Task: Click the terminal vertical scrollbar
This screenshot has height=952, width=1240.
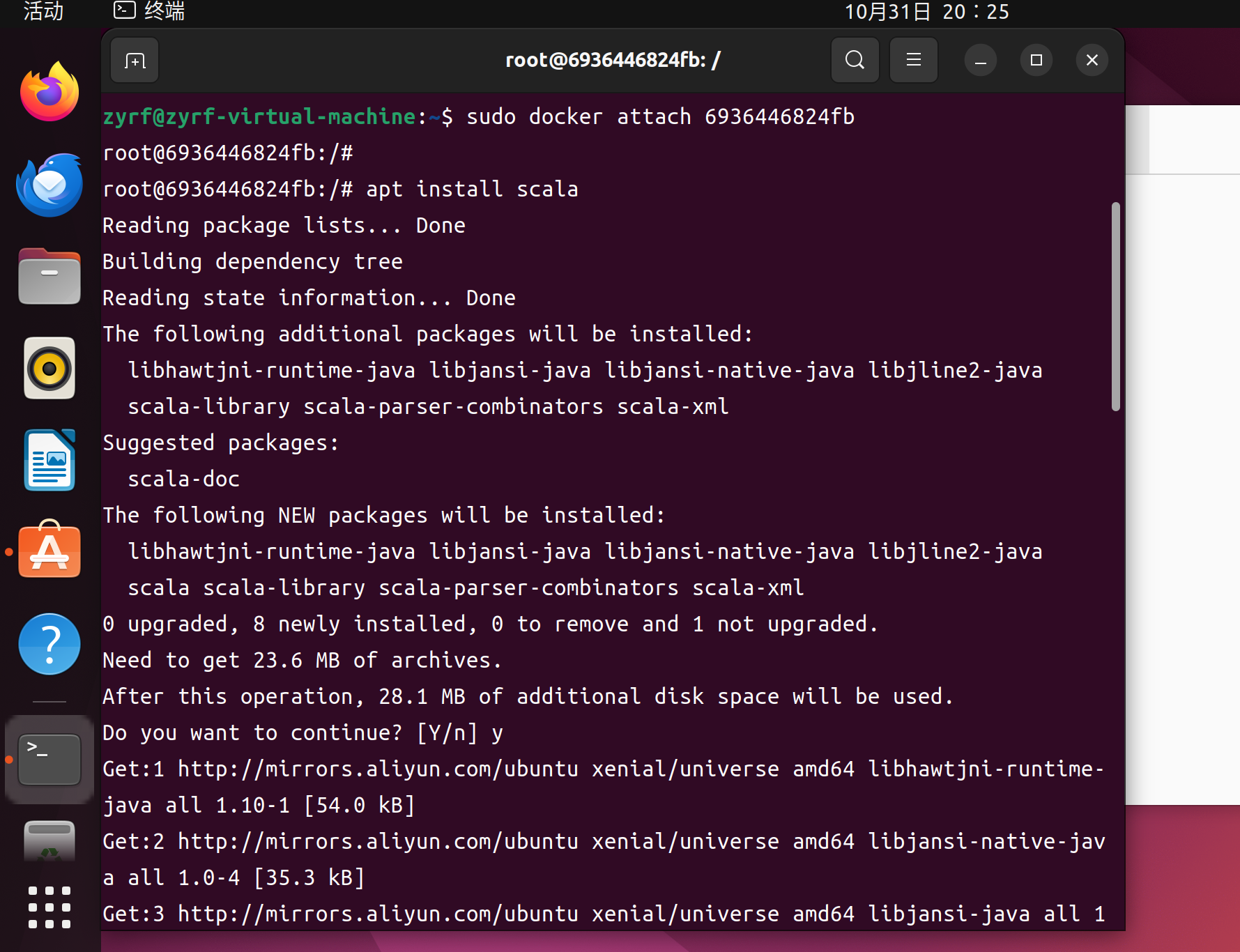Action: pyautogui.click(x=1115, y=307)
